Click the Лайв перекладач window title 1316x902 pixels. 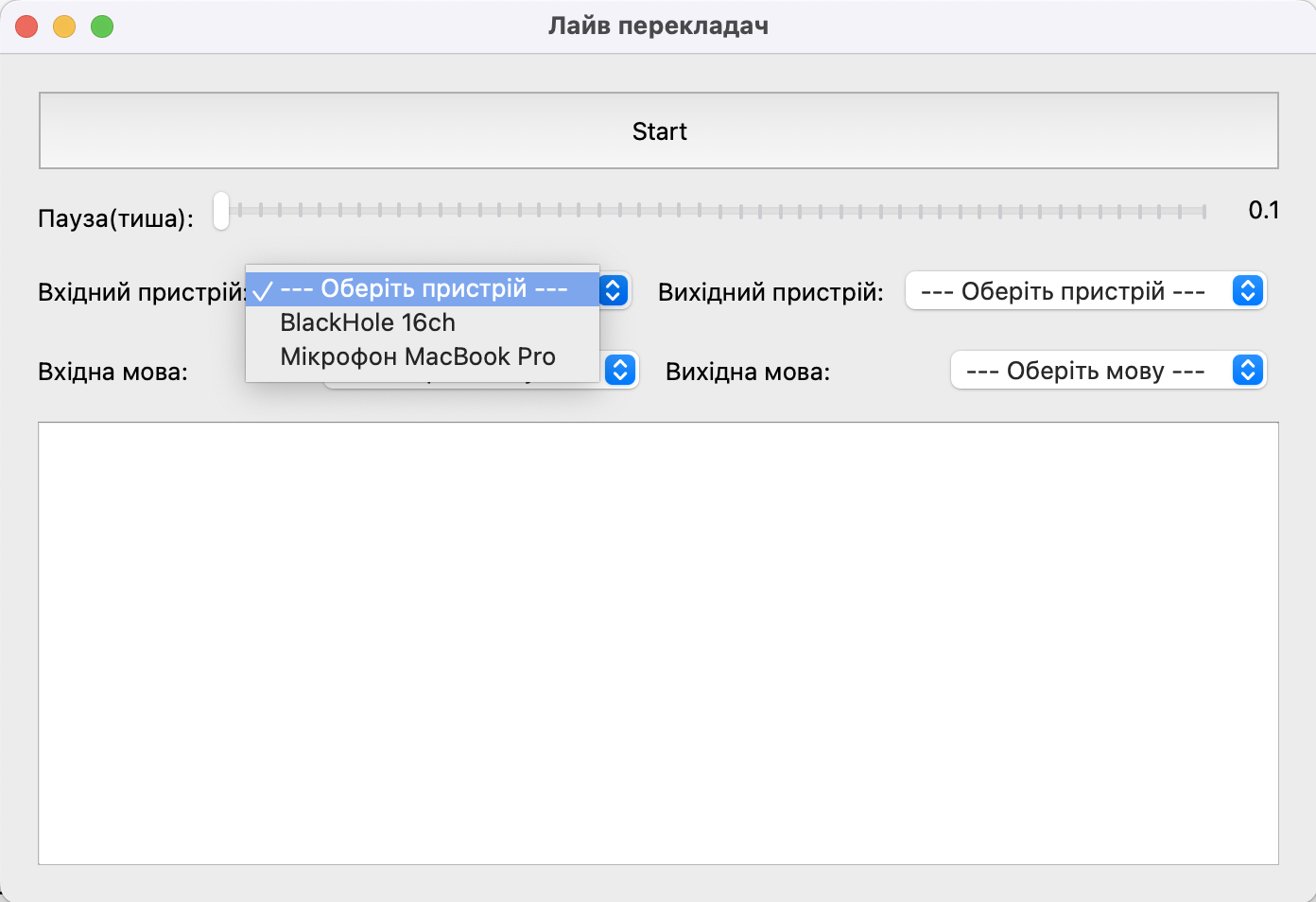tap(658, 26)
